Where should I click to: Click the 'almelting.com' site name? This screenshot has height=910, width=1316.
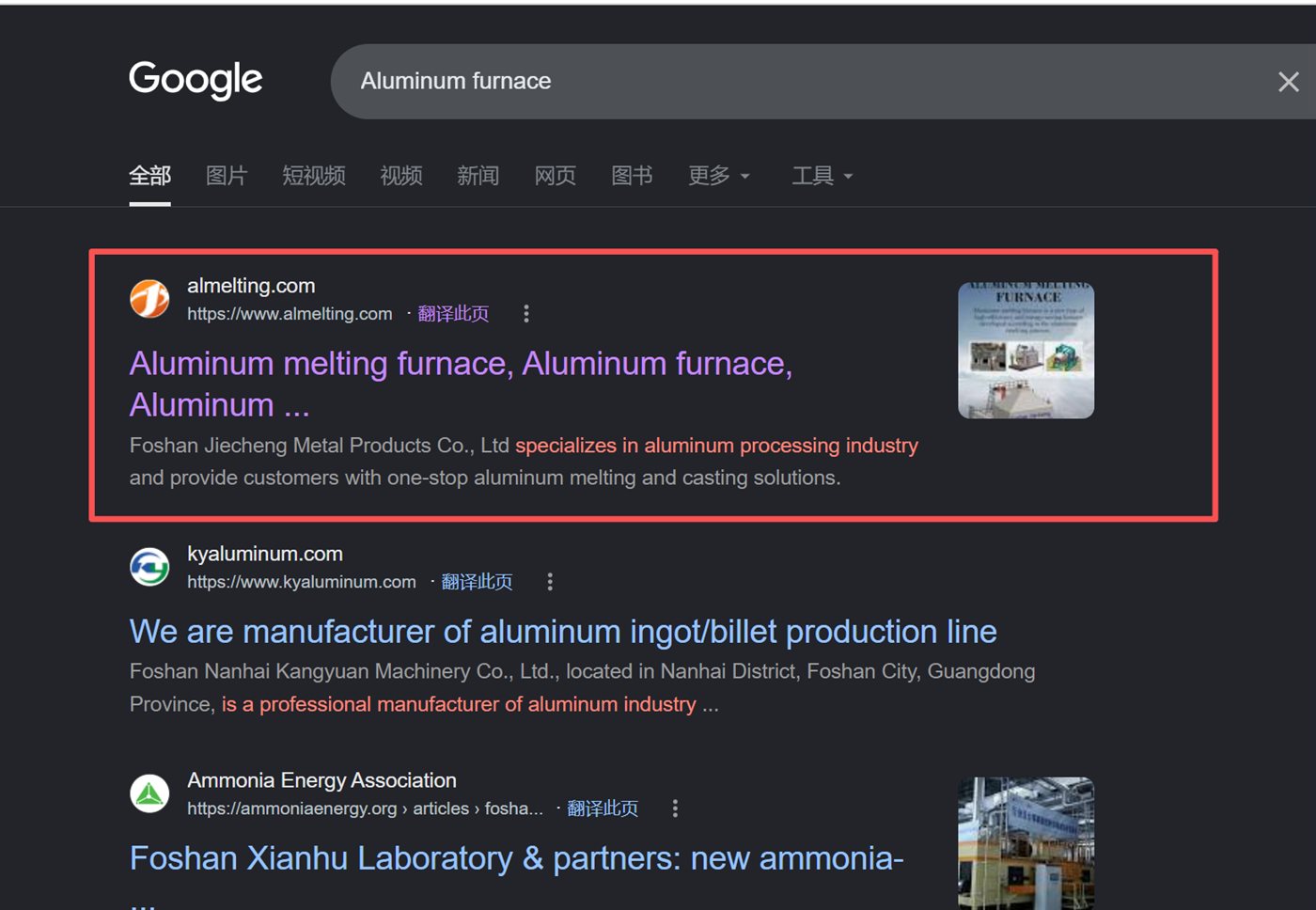click(251, 286)
